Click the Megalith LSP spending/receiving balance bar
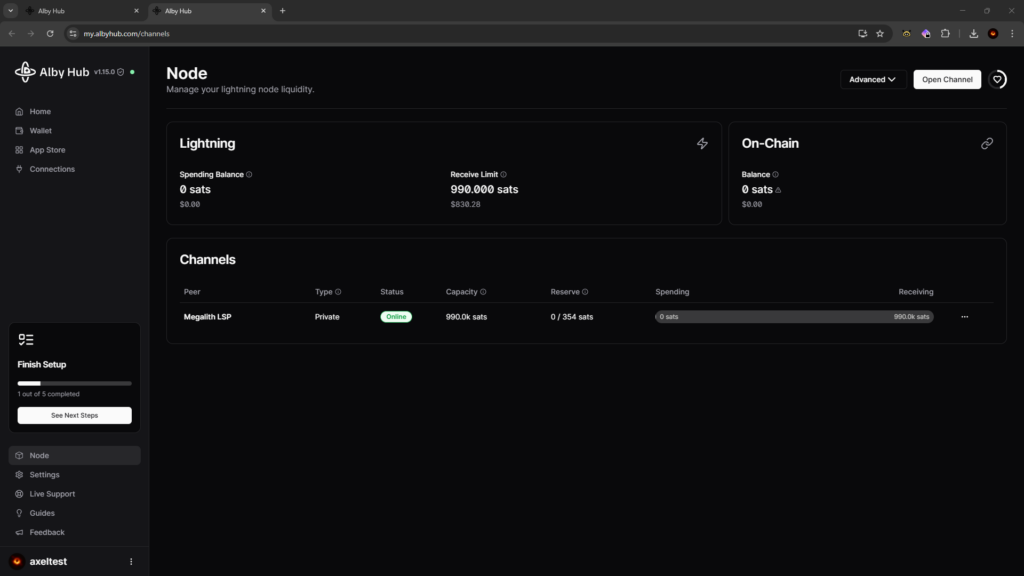 (x=794, y=317)
